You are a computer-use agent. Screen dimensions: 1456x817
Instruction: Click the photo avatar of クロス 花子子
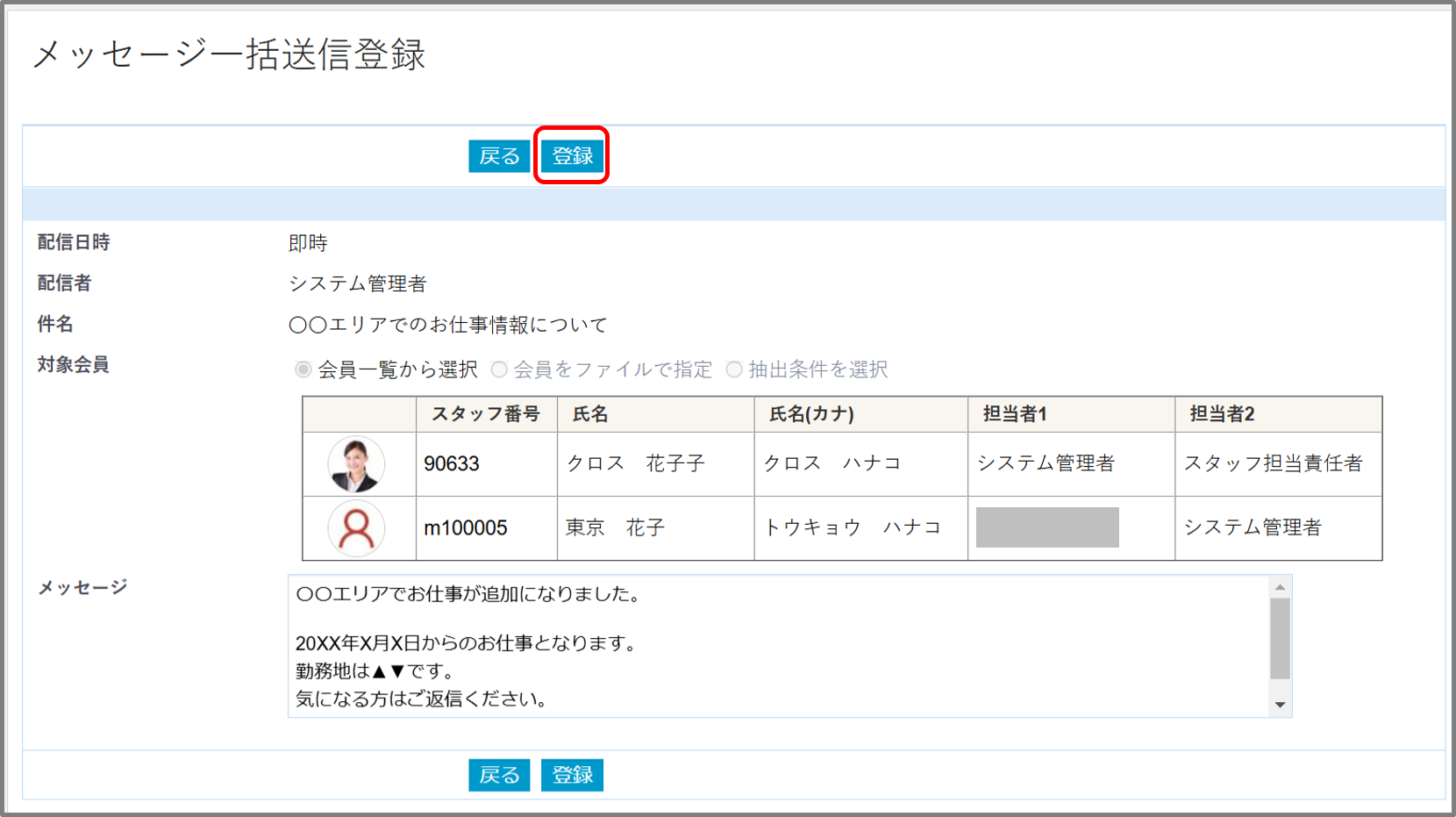(x=356, y=464)
